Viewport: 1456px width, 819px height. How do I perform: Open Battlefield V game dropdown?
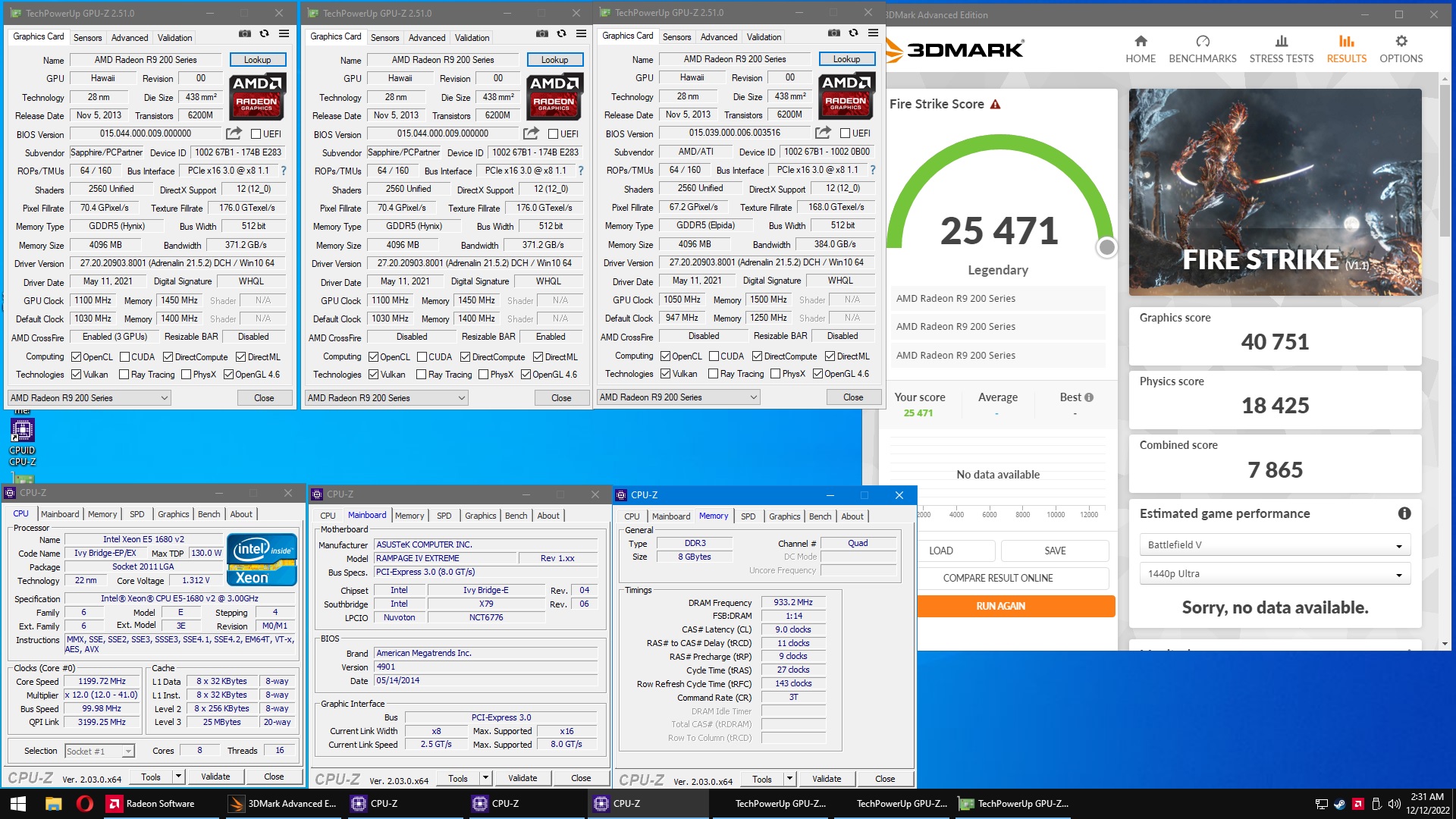(x=1274, y=544)
